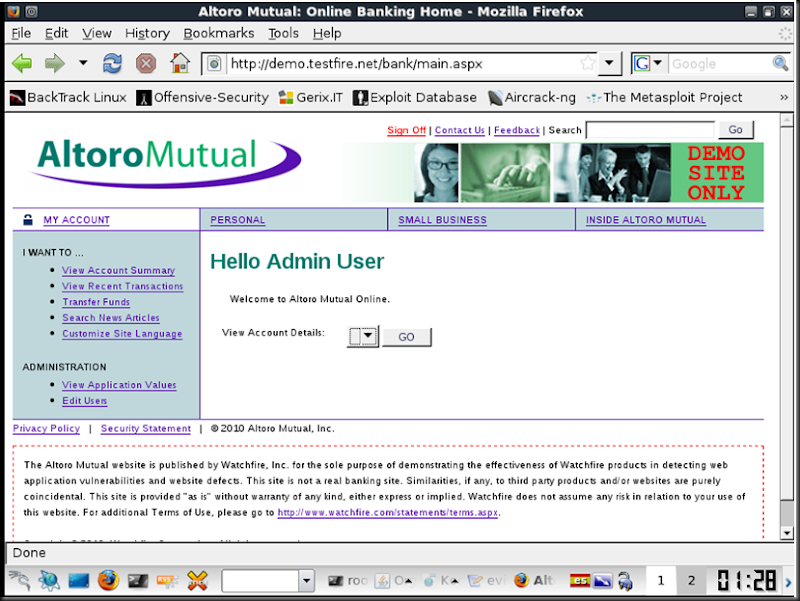
Task: Open the MY ACCOUNT tab
Action: coord(77,220)
